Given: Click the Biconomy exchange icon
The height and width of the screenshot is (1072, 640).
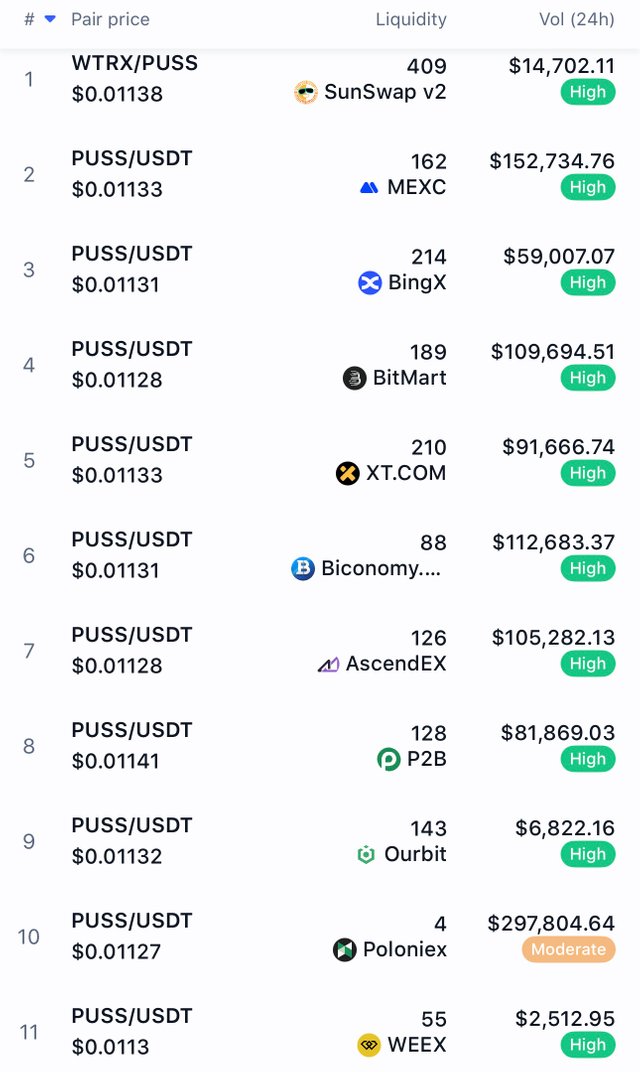Looking at the screenshot, I should pyautogui.click(x=303, y=568).
